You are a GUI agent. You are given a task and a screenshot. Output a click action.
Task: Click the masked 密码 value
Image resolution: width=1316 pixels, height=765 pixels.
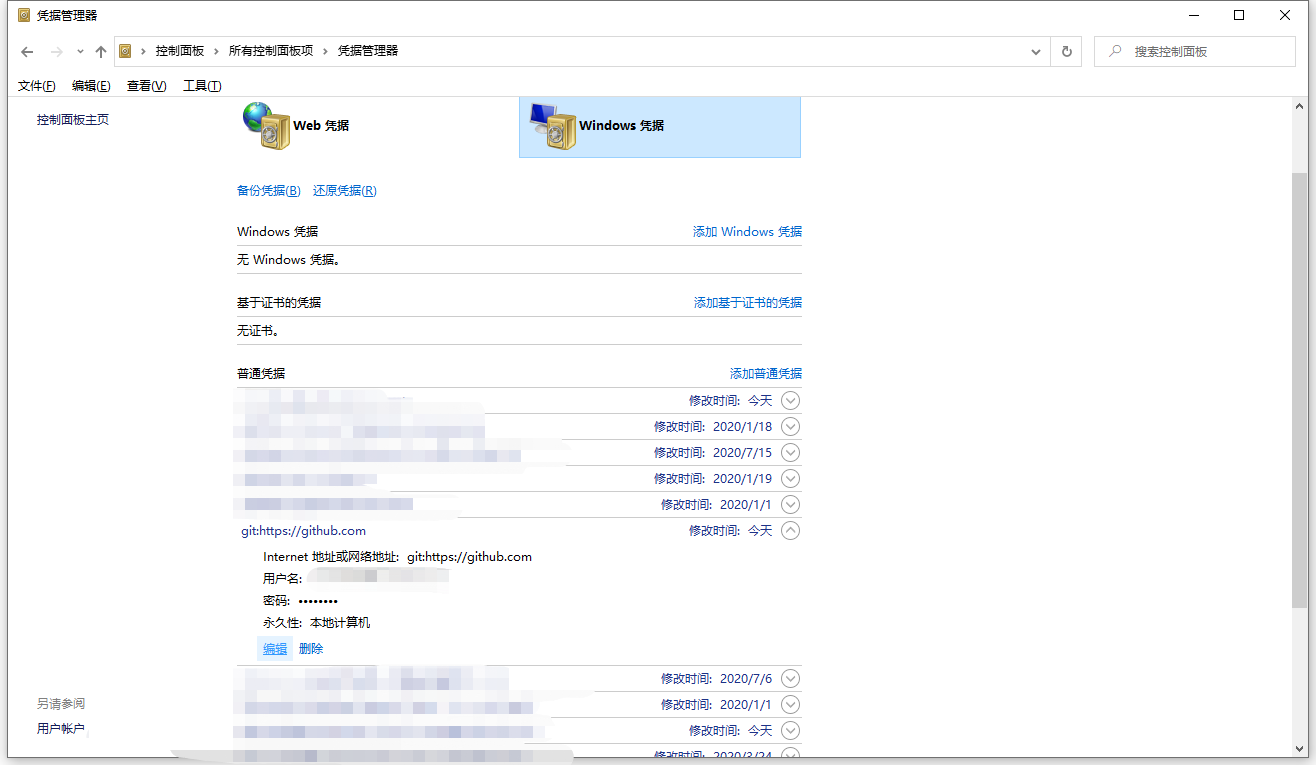[318, 601]
